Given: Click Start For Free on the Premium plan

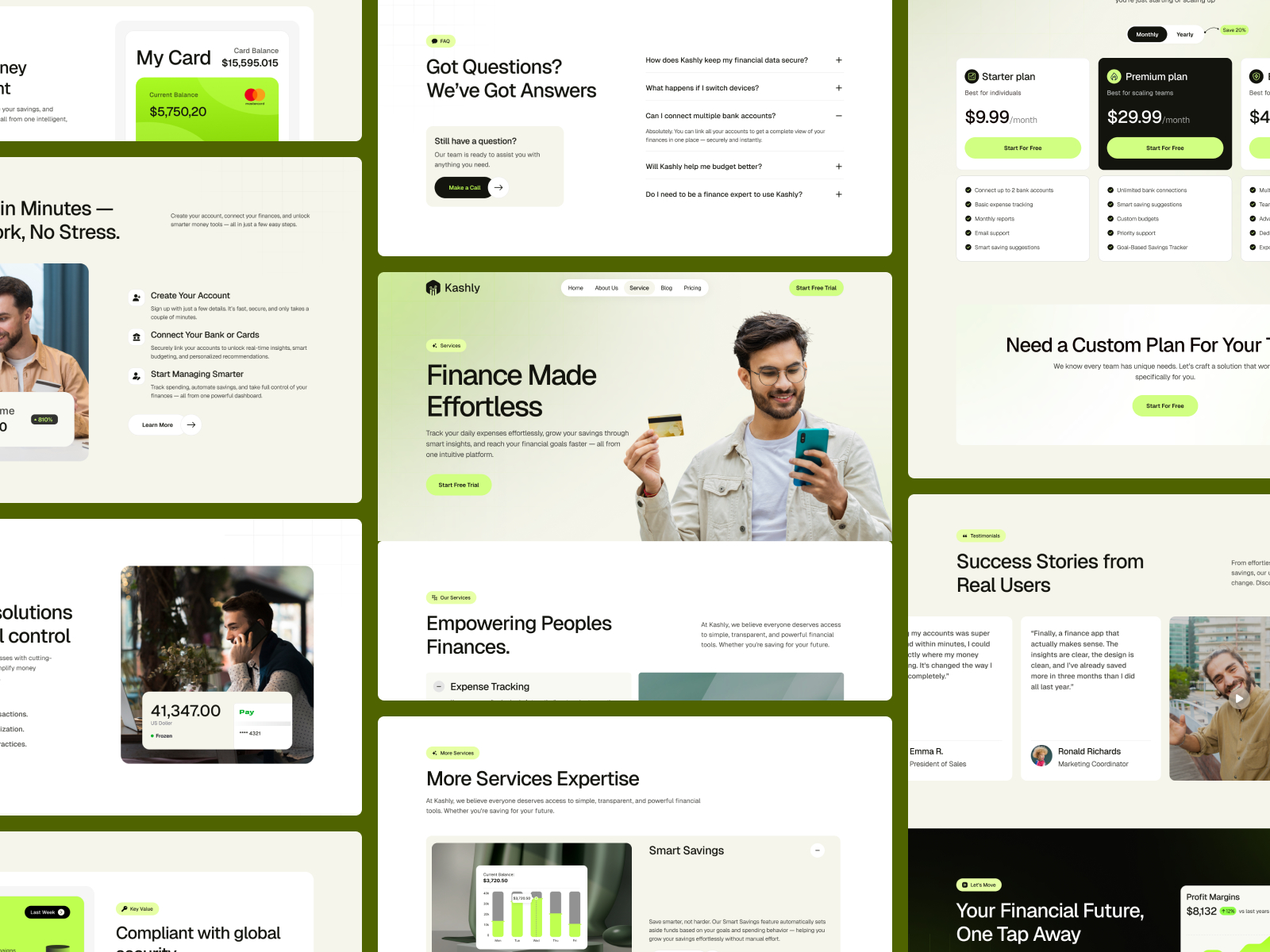Looking at the screenshot, I should 1164,148.
